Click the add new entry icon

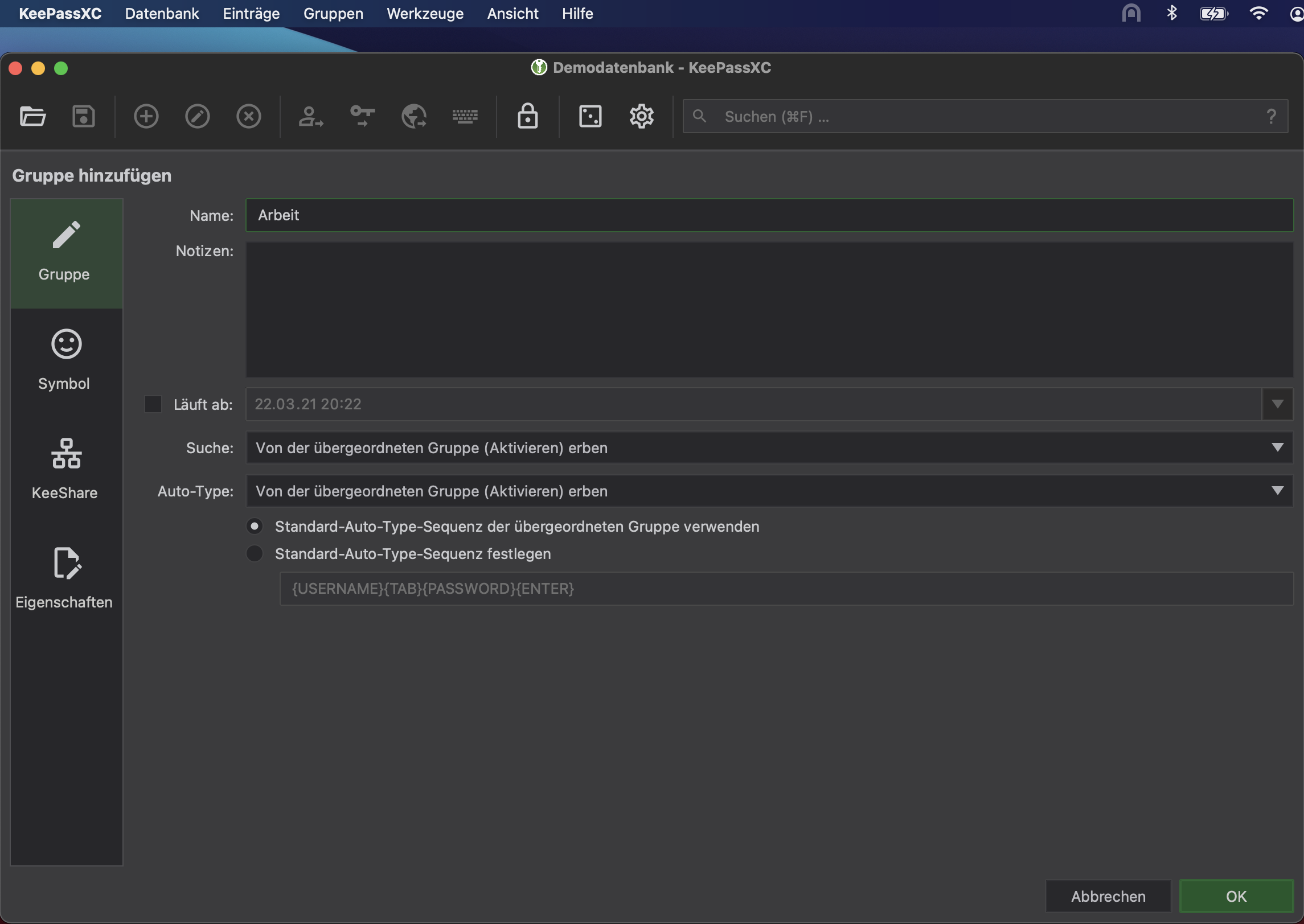[146, 116]
